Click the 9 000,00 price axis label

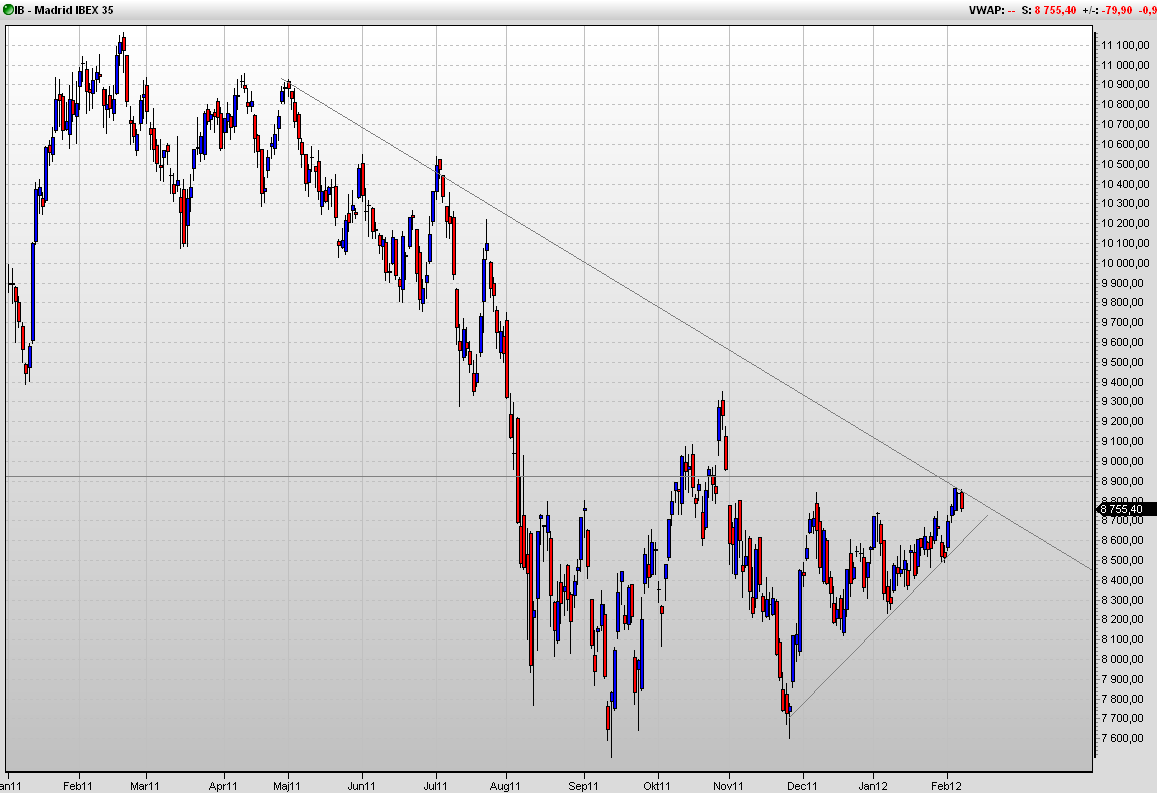(x=1127, y=461)
